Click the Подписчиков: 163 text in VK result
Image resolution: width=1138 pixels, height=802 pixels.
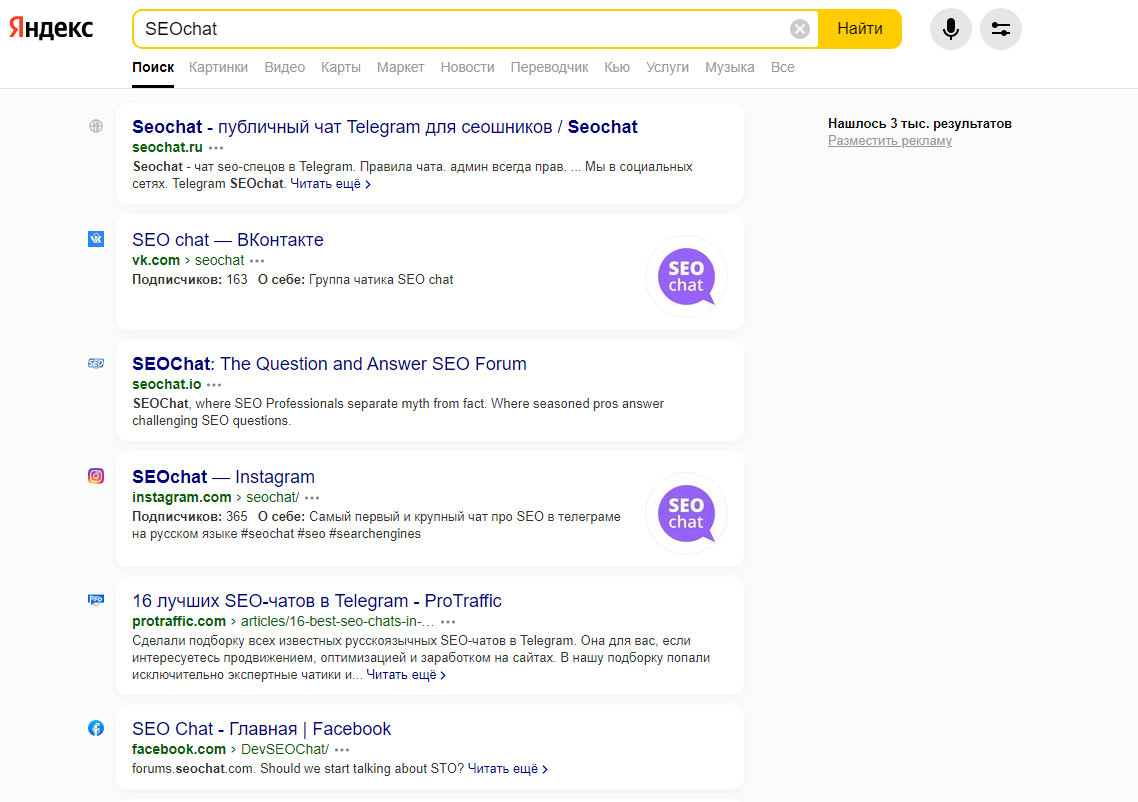pyautogui.click(x=189, y=280)
